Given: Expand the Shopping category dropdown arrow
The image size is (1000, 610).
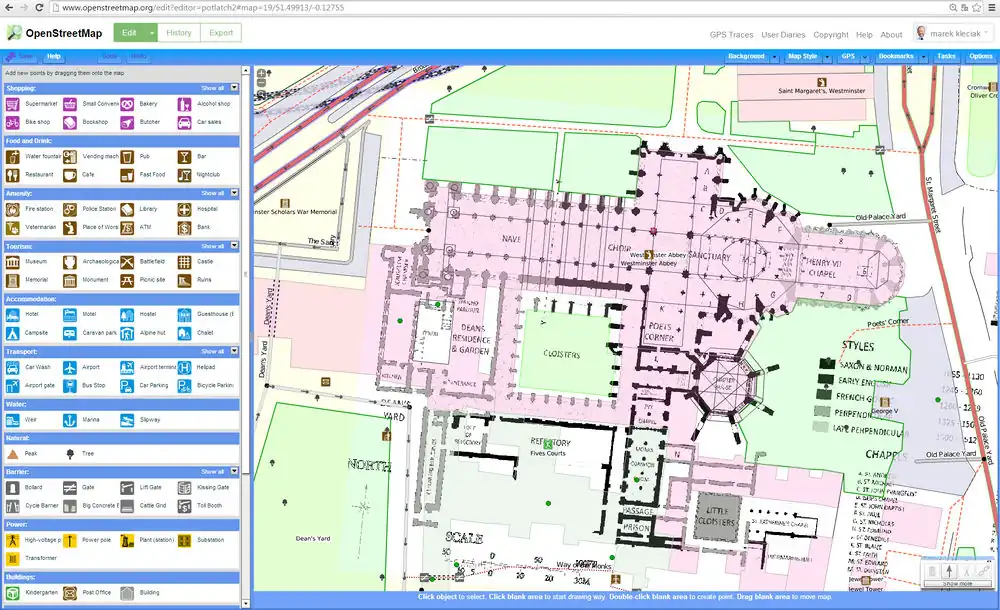Looking at the screenshot, I should (234, 88).
